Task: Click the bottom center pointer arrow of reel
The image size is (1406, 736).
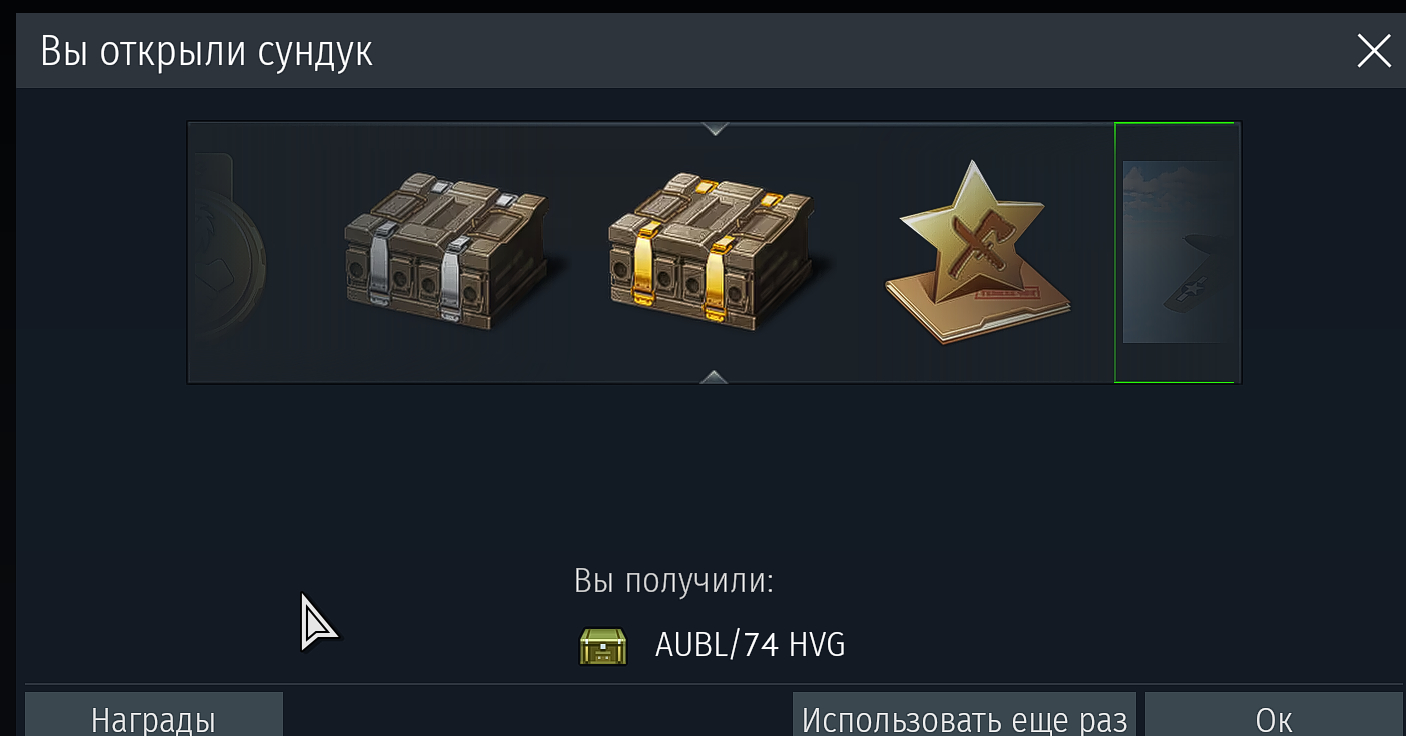Action: click(714, 376)
